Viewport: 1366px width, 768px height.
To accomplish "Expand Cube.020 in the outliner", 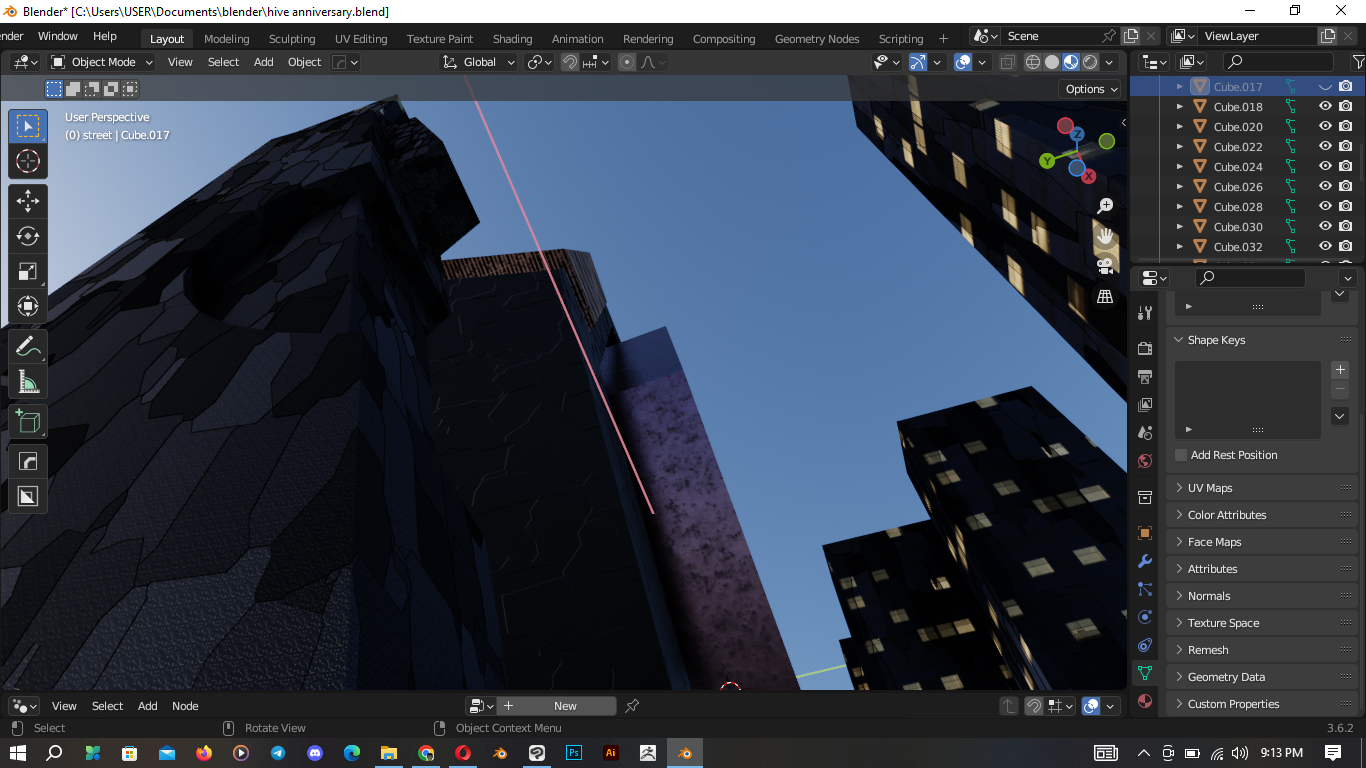I will point(1180,127).
